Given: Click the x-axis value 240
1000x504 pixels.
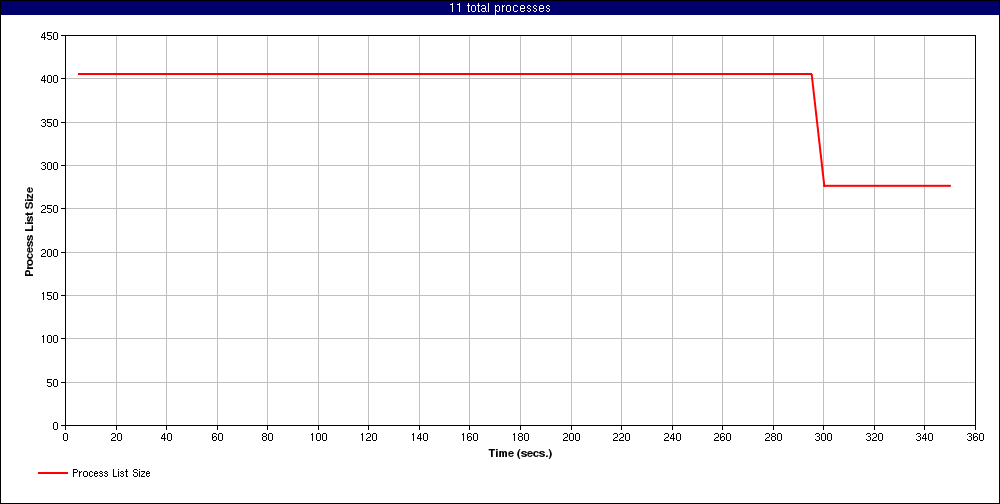Looking at the screenshot, I should point(672,437).
